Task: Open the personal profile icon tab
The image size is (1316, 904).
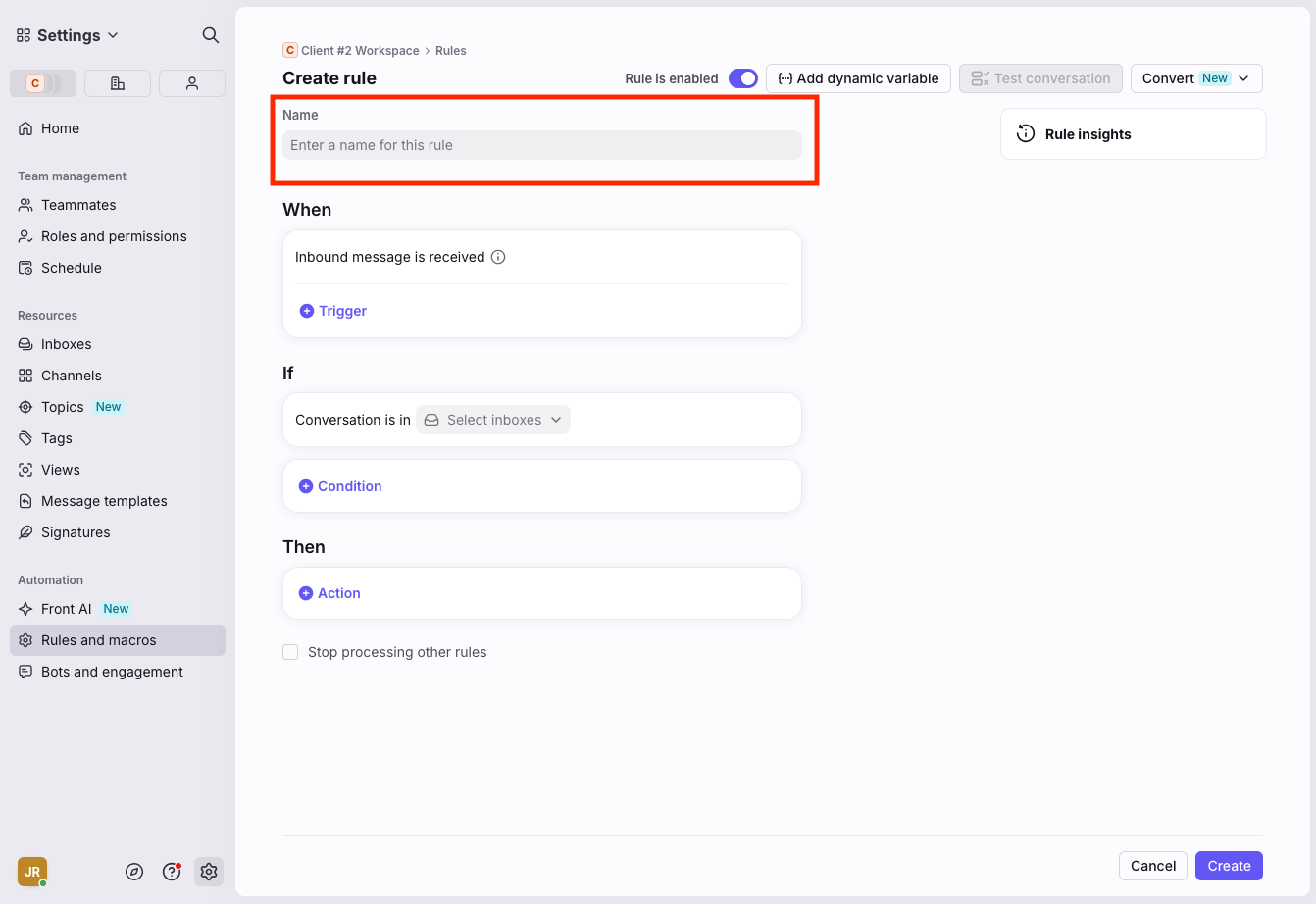Action: [192, 83]
